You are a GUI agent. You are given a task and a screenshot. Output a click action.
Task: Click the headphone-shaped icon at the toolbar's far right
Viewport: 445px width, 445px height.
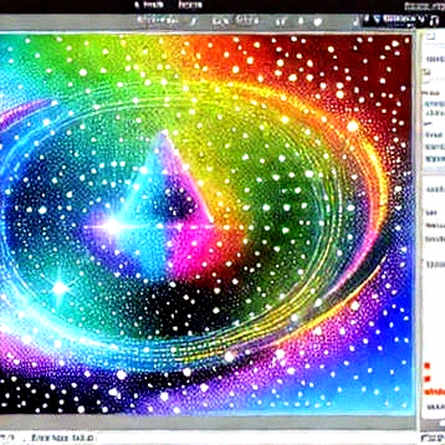[434, 21]
